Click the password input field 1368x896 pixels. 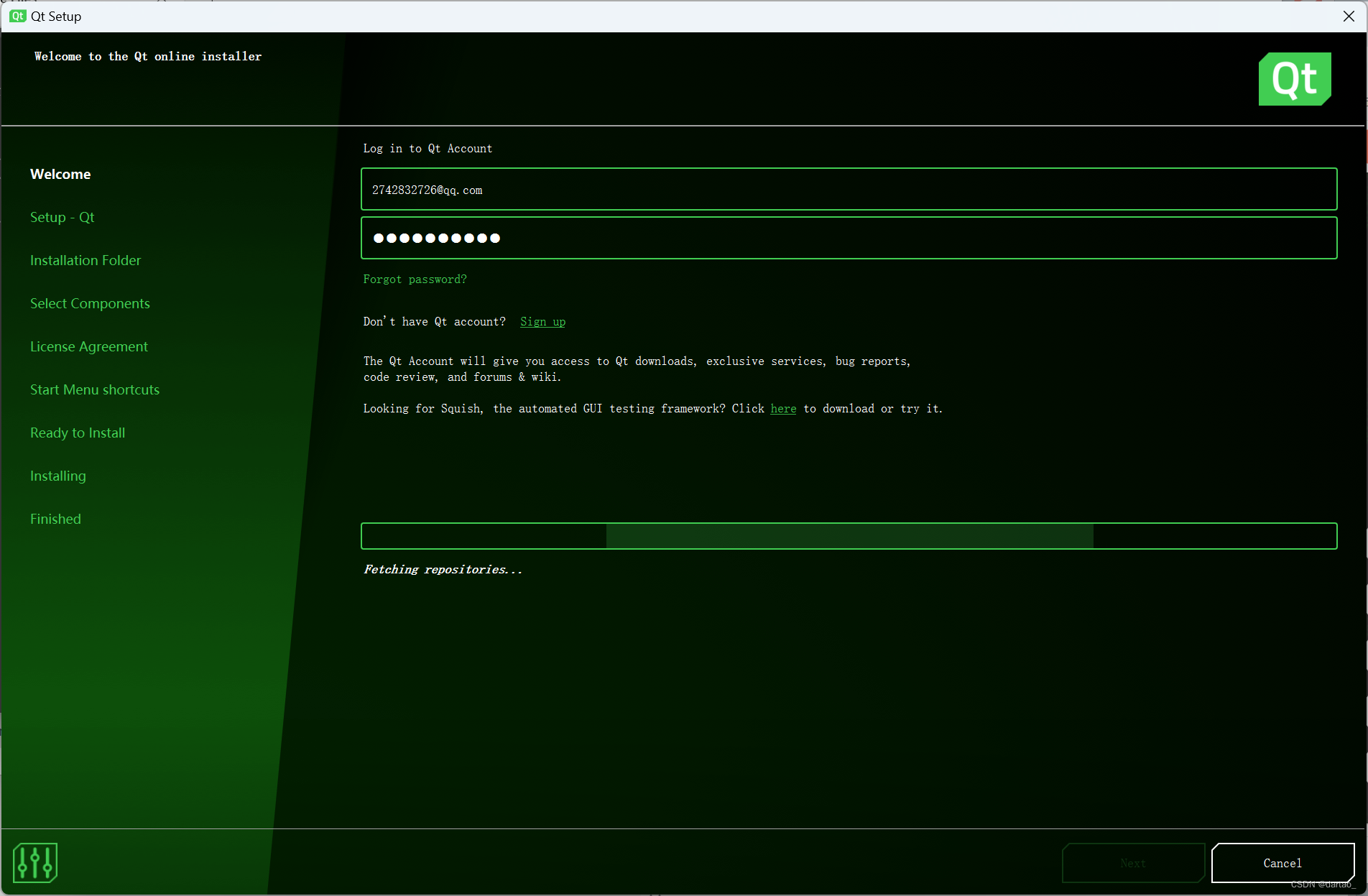tap(849, 238)
